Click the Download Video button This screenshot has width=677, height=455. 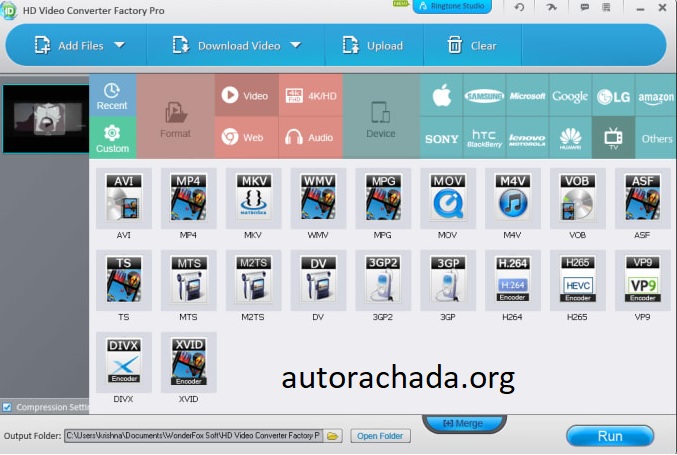(x=227, y=45)
